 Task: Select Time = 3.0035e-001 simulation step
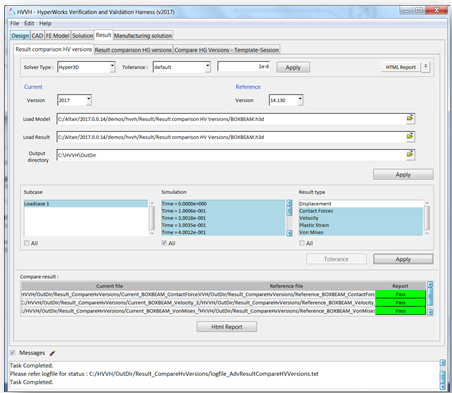[x=223, y=225]
